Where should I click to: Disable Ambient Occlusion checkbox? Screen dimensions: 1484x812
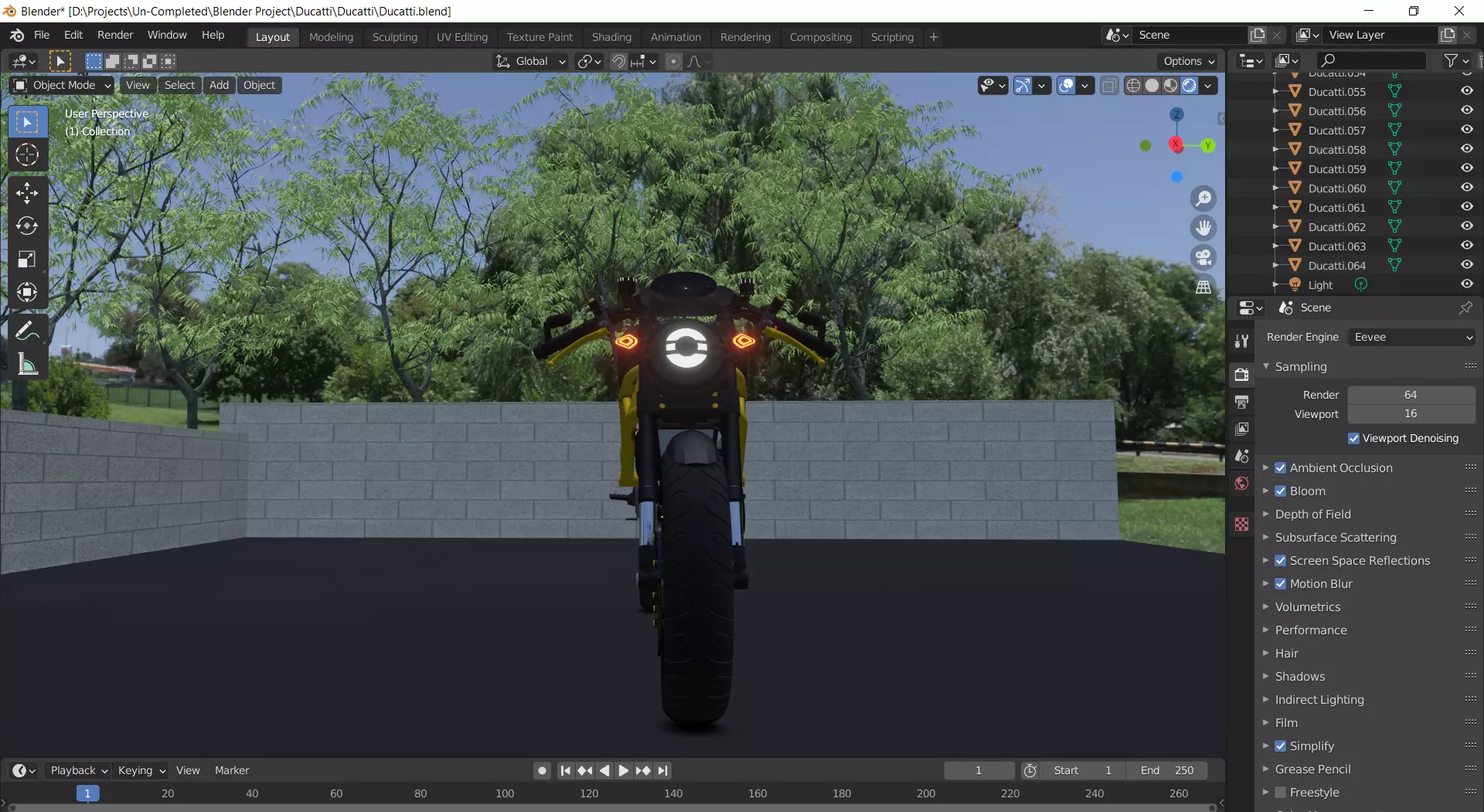click(1280, 467)
